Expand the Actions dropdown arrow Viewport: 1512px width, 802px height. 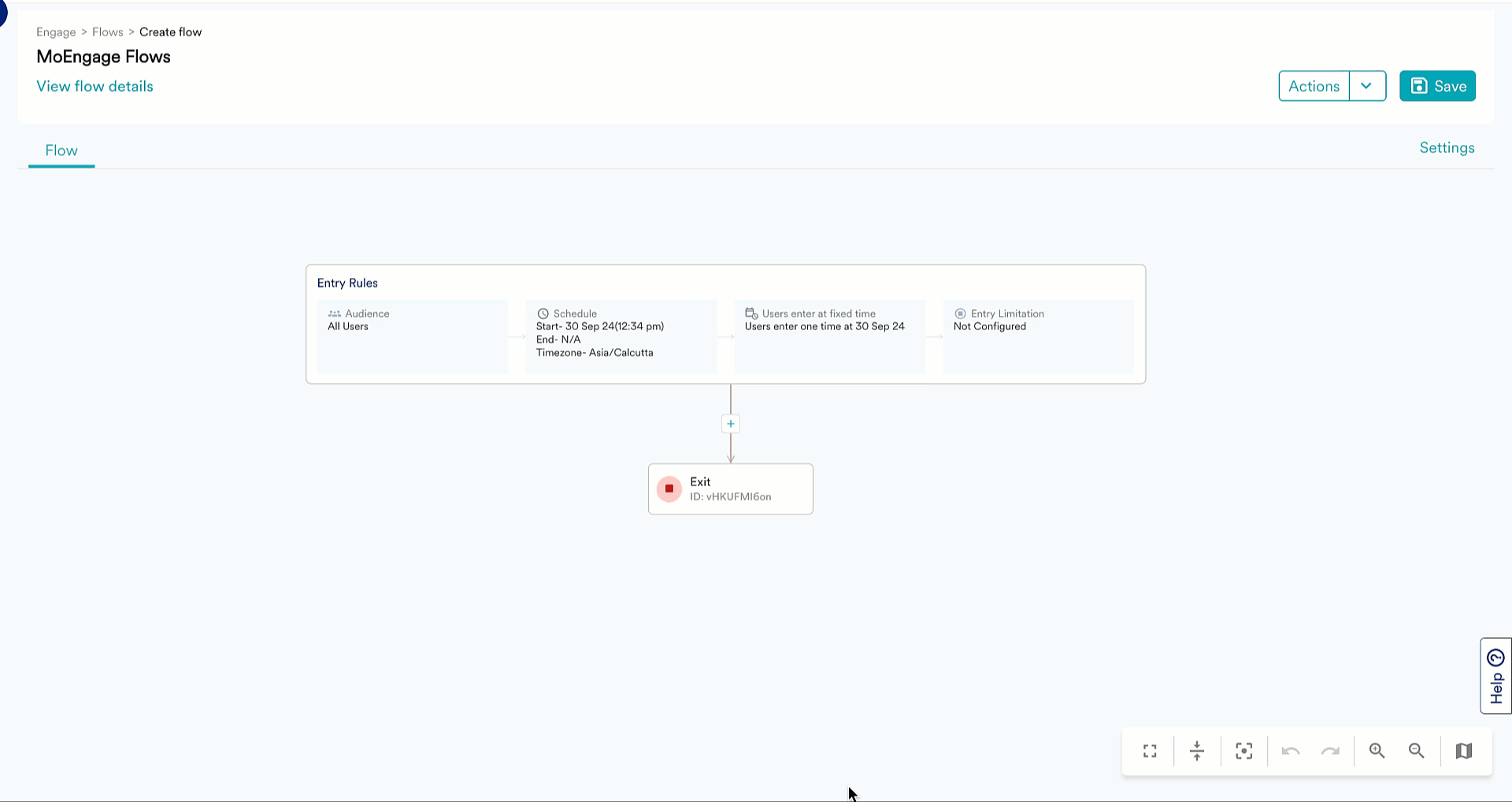pyautogui.click(x=1367, y=86)
